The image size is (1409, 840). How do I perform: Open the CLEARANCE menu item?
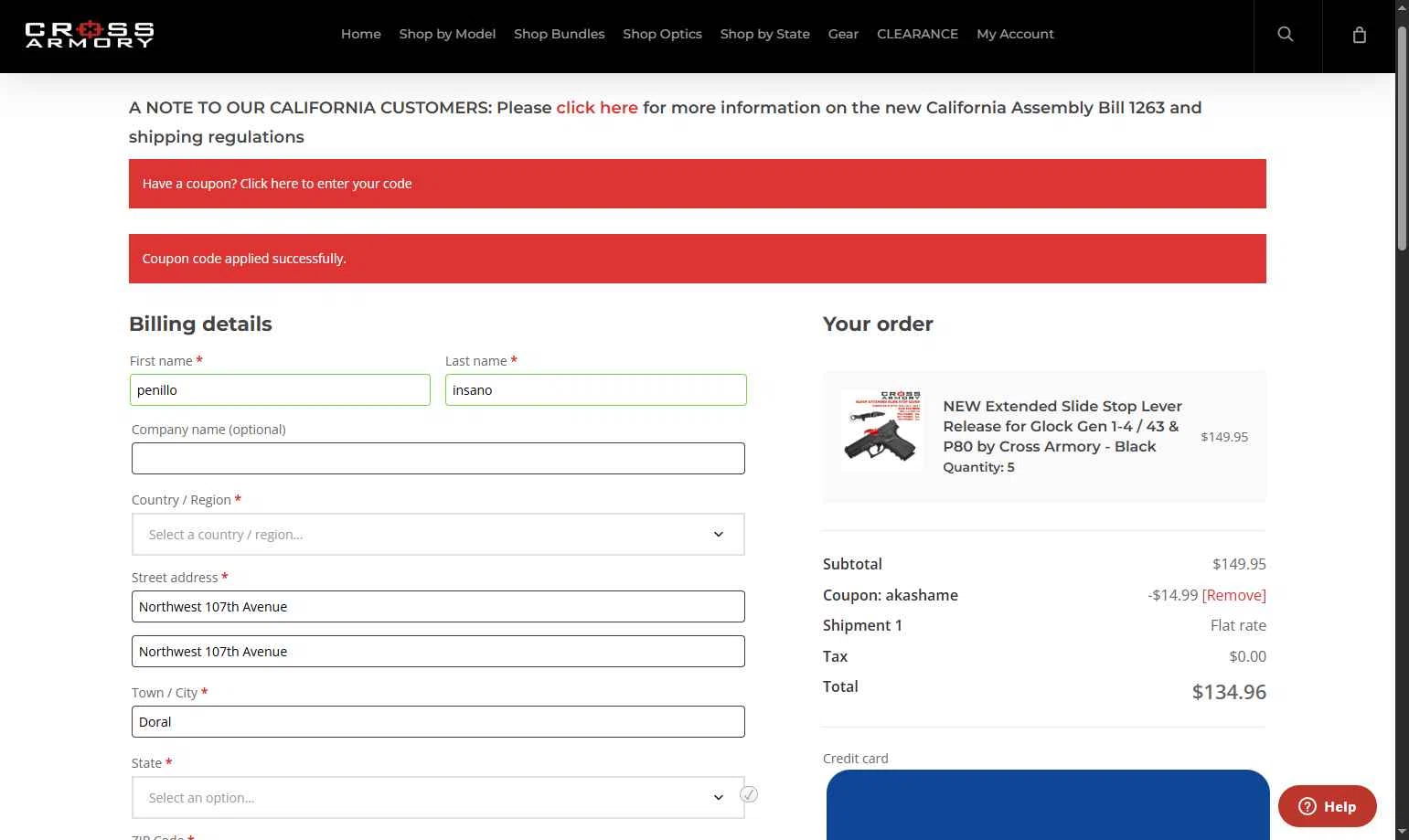[917, 34]
